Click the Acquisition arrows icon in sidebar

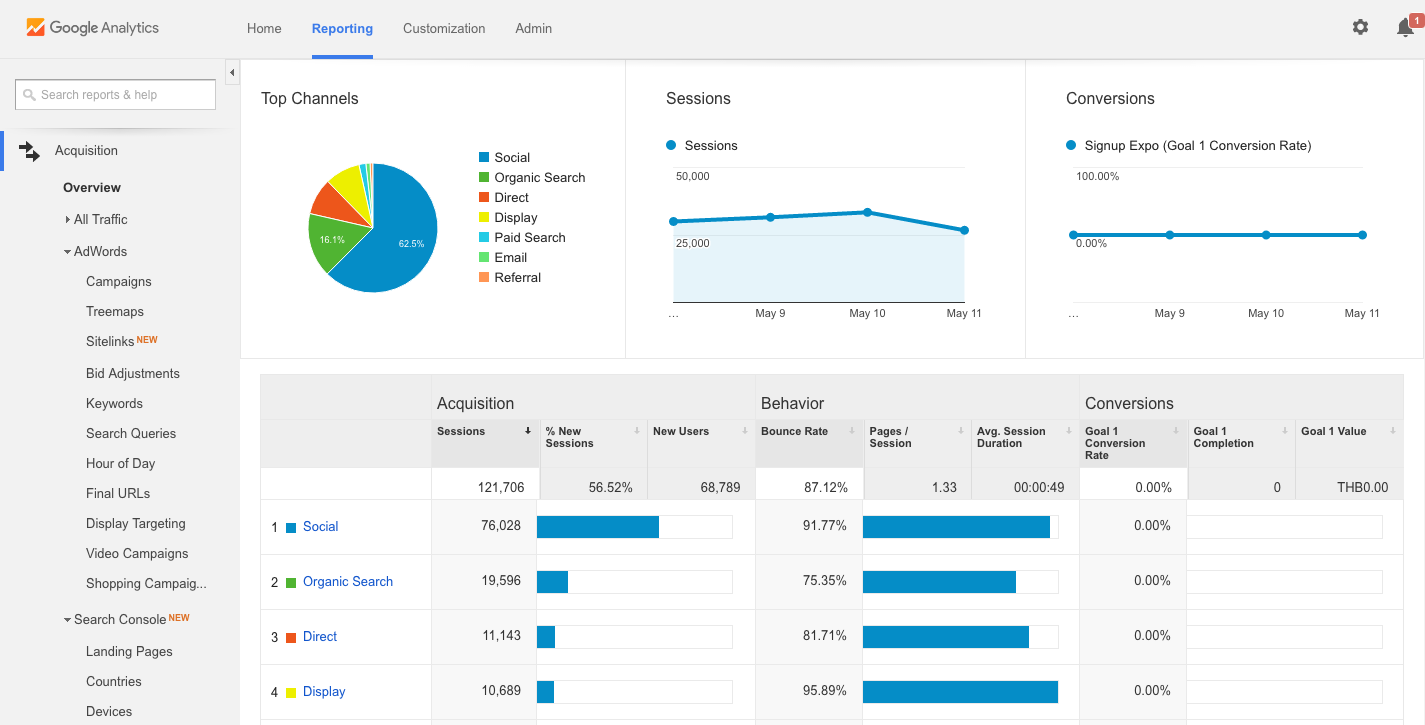(30, 151)
